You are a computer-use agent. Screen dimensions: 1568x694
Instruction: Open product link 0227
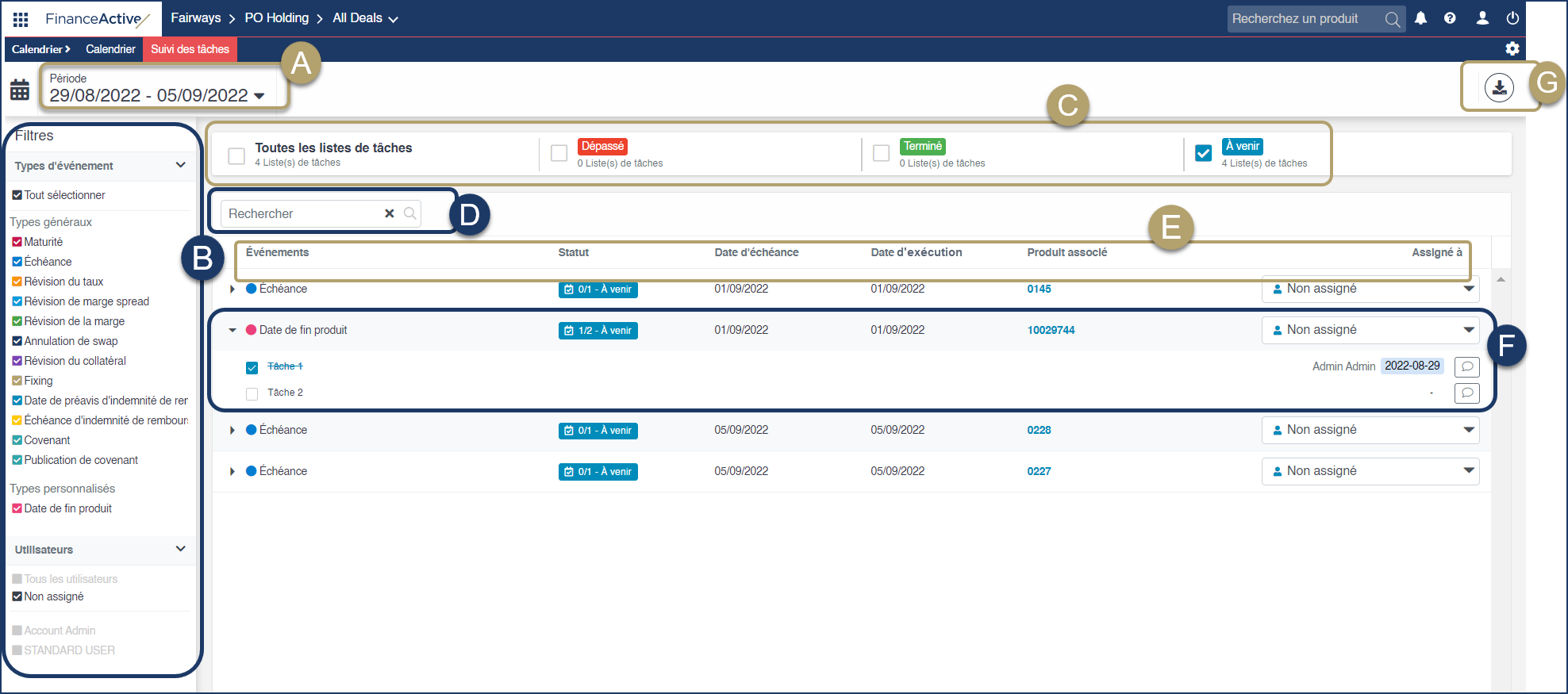point(1039,471)
